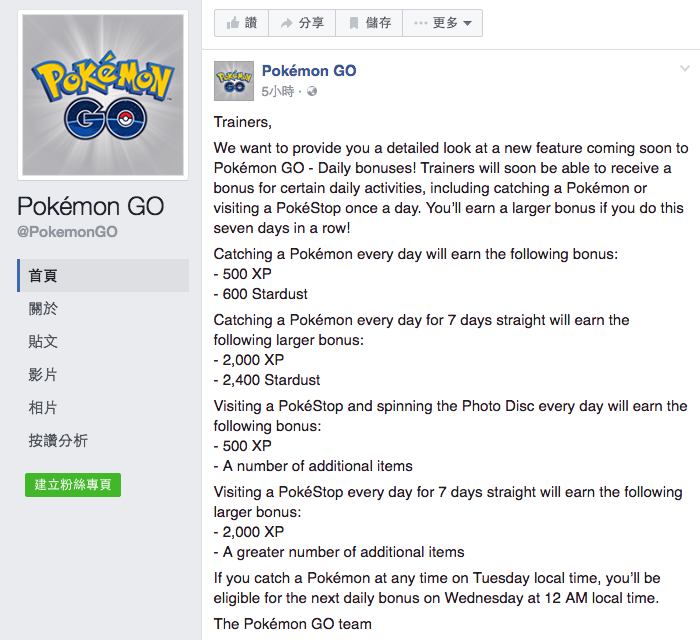Click the globe privacy icon beside 5小時
The width and height of the screenshot is (700, 640).
[312, 91]
